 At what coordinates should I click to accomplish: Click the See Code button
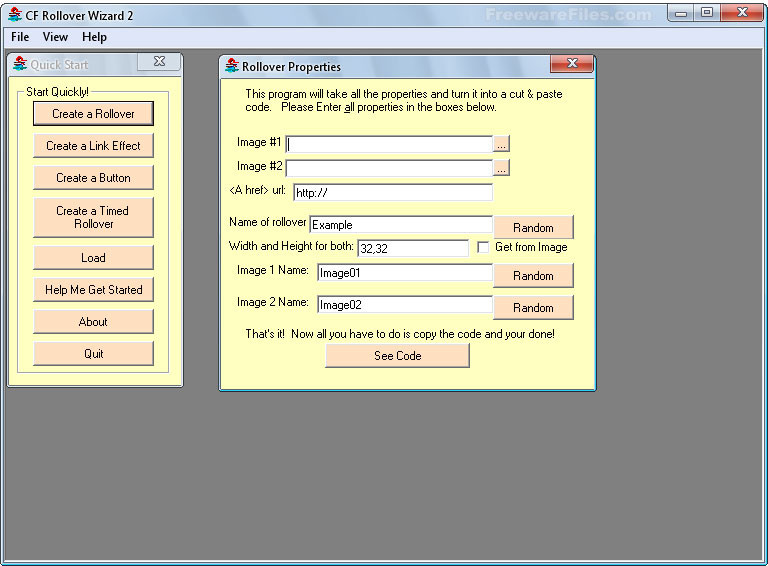point(398,355)
